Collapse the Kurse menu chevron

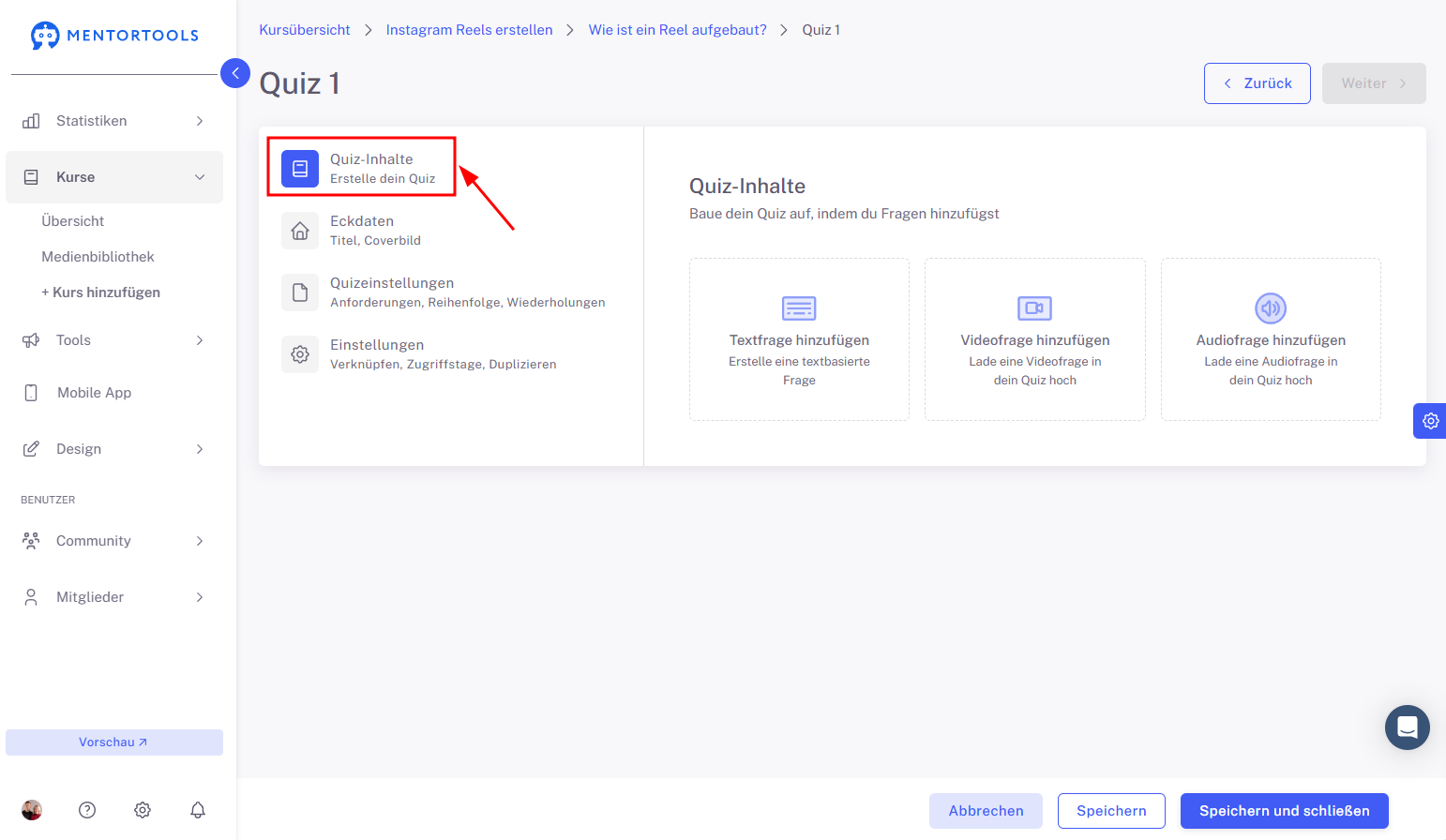coord(200,177)
